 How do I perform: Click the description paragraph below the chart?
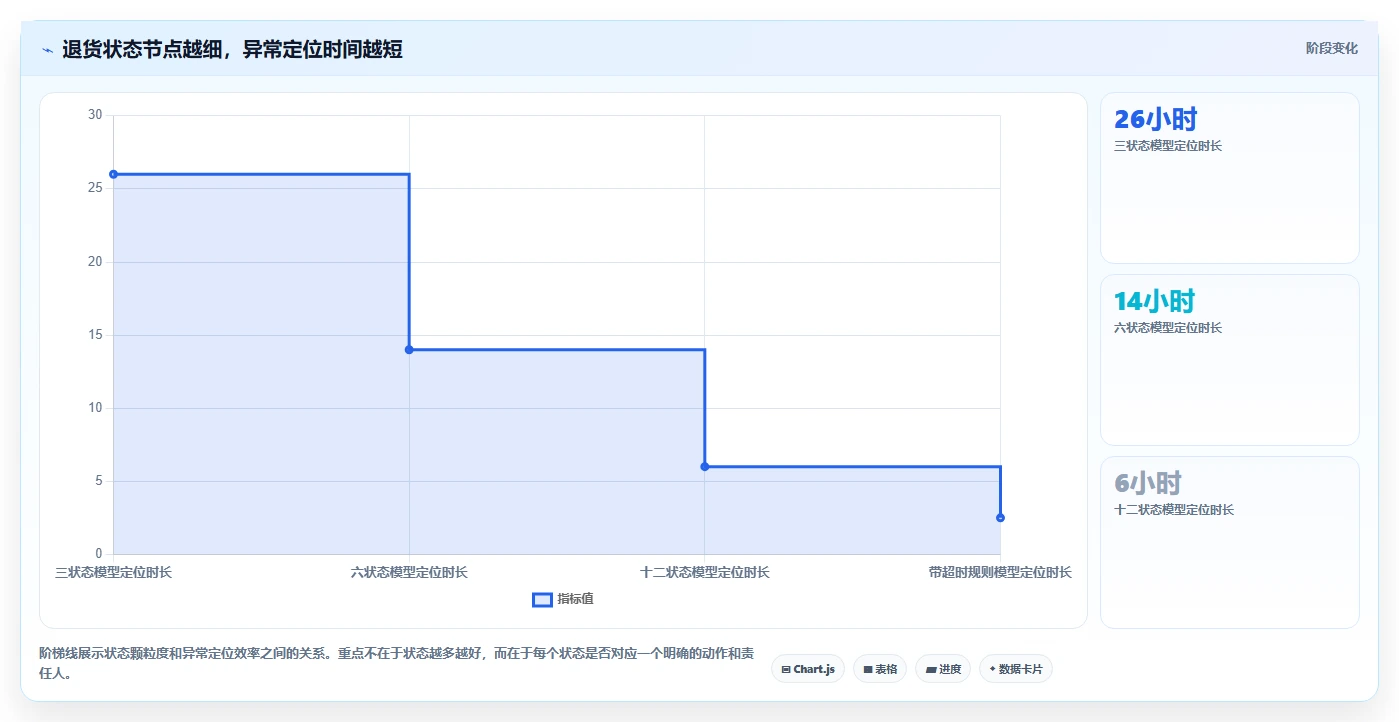coord(396,663)
